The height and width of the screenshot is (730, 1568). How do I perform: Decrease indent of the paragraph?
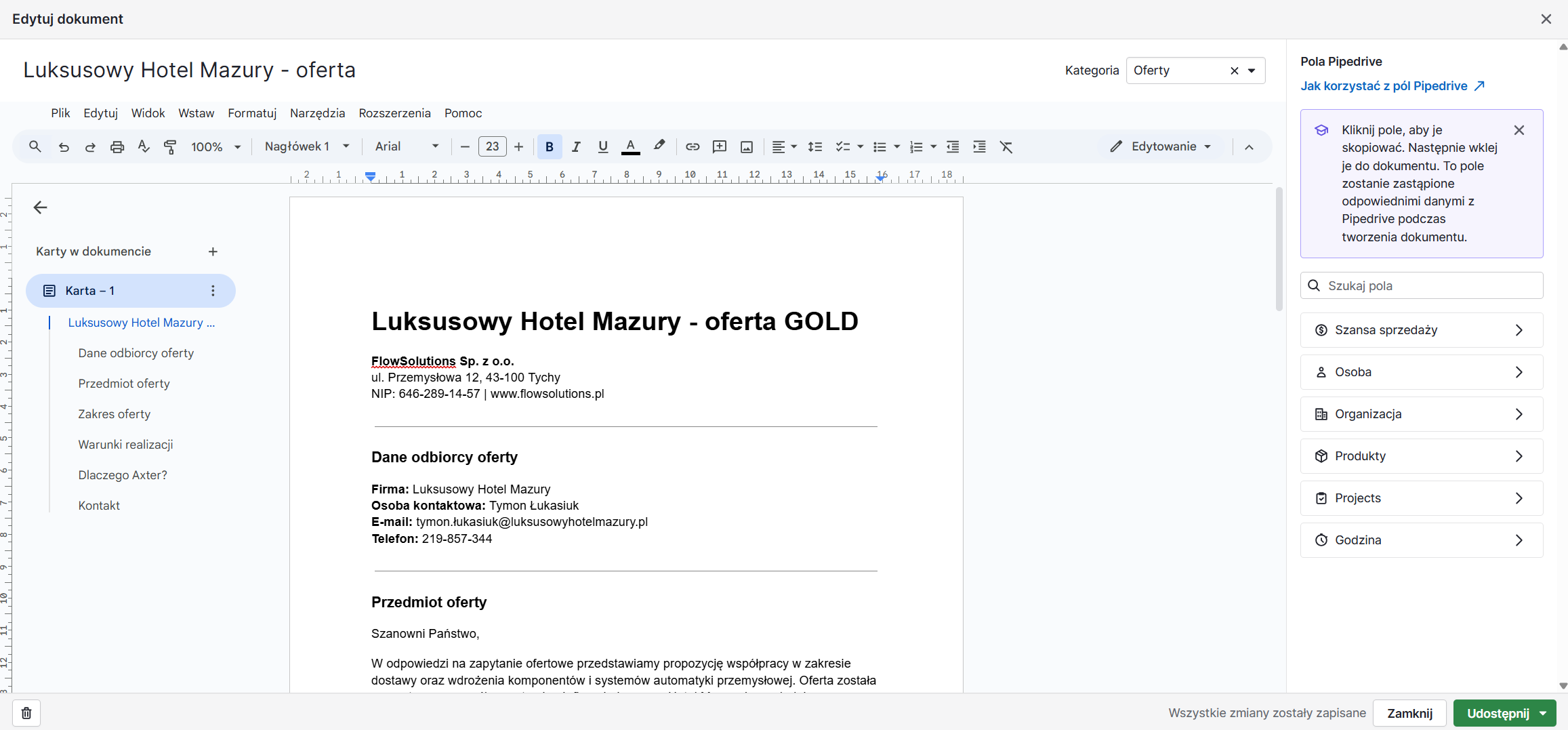(953, 146)
